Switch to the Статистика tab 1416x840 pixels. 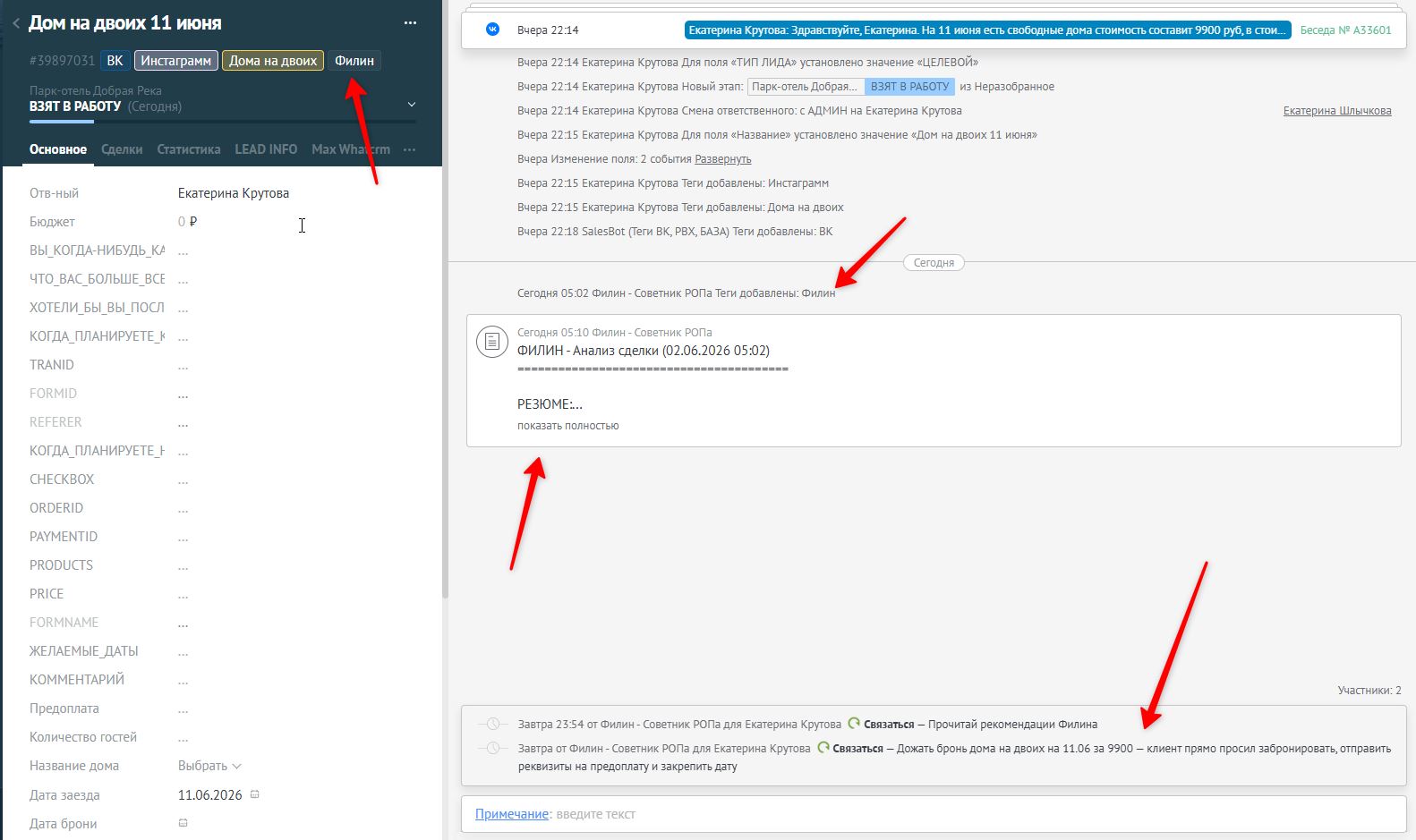(x=189, y=149)
